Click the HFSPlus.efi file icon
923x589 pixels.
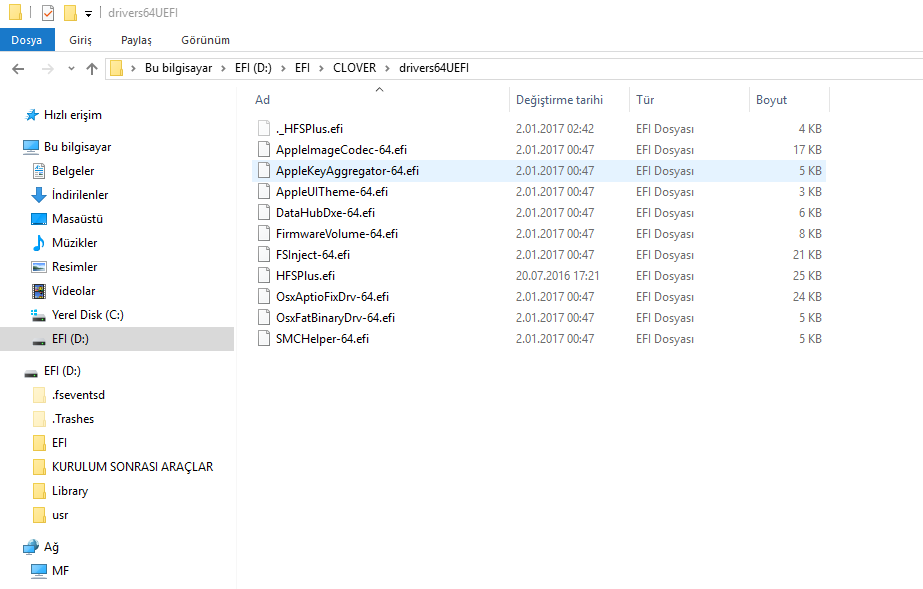[264, 275]
